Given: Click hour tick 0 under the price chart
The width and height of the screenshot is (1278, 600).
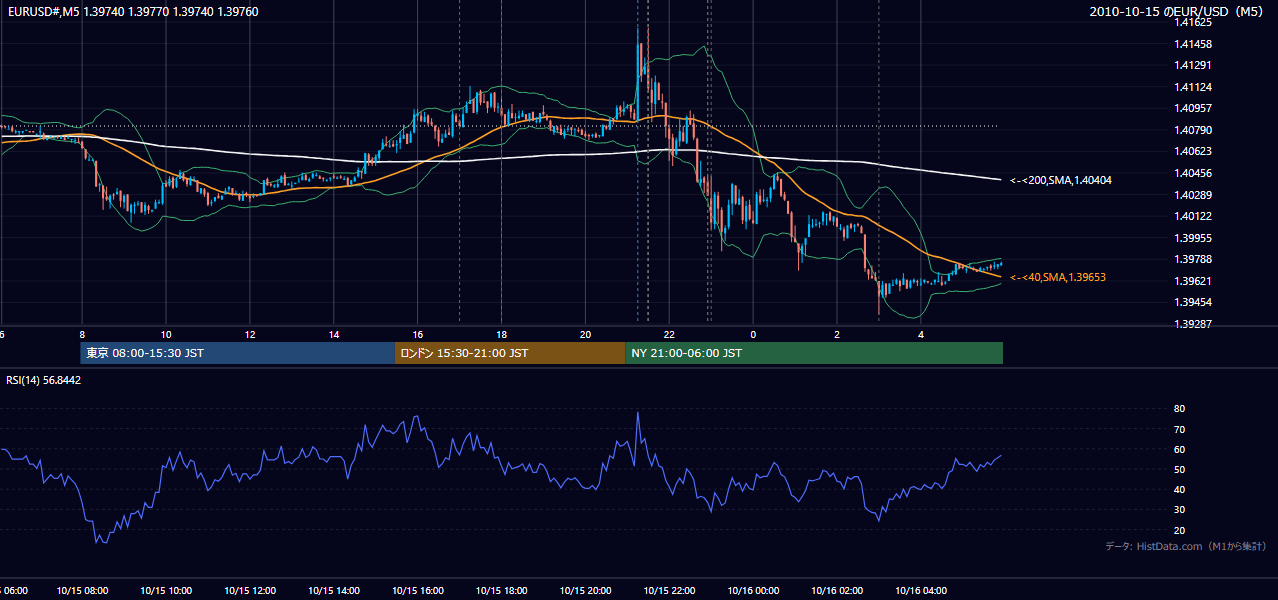Looking at the screenshot, I should coord(753,334).
